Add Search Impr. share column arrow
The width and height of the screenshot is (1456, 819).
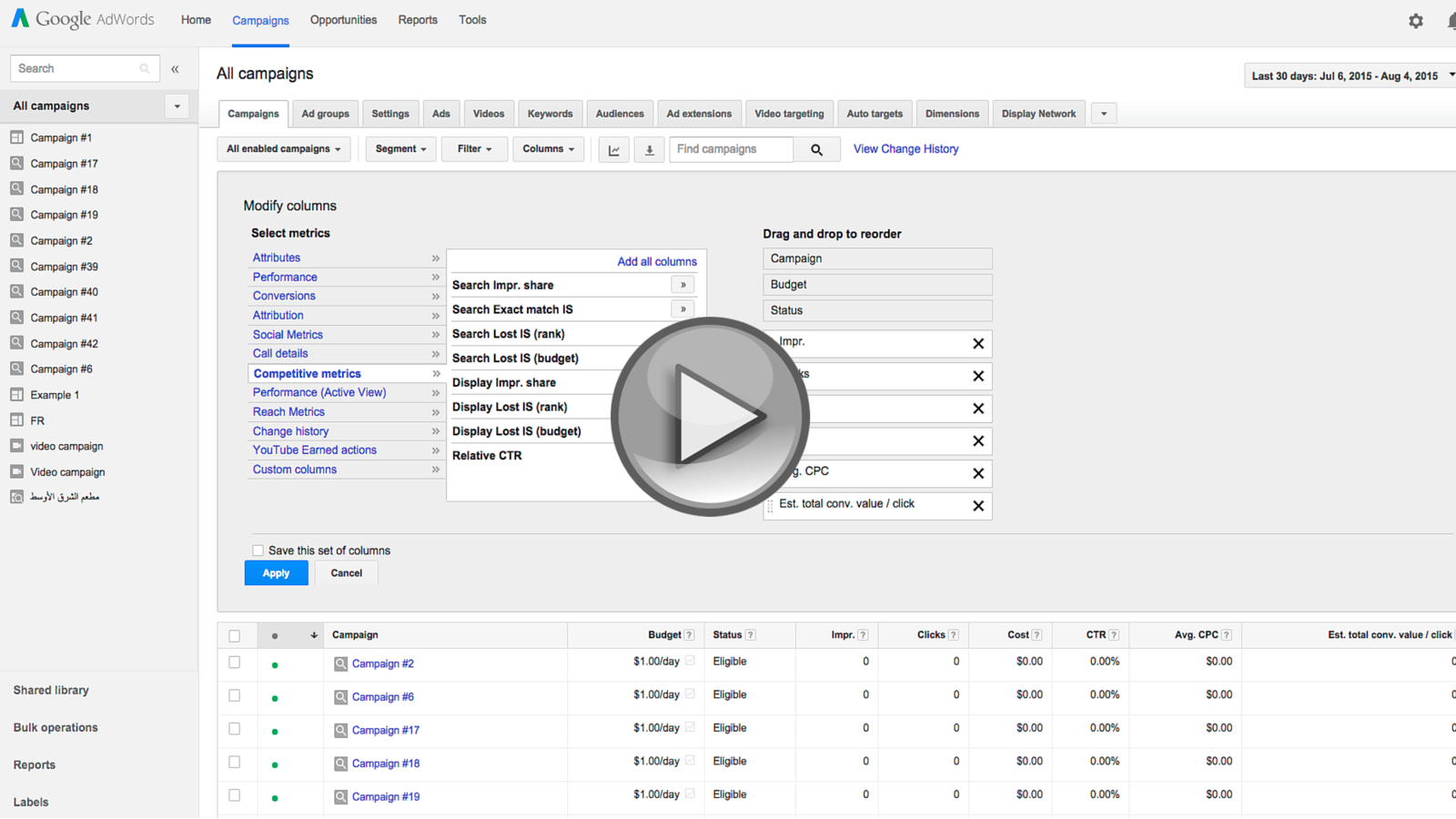coord(682,285)
